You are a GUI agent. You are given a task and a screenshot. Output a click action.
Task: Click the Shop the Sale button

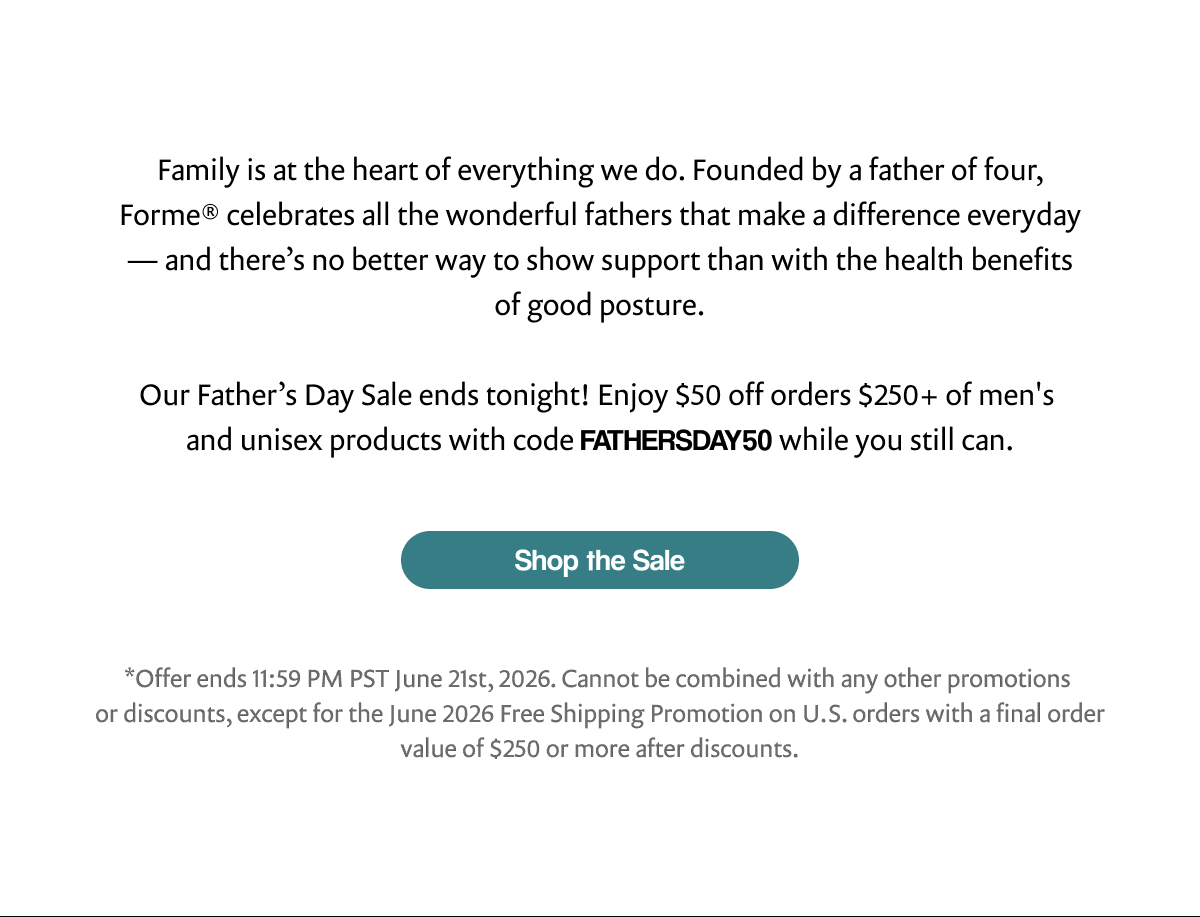(600, 560)
